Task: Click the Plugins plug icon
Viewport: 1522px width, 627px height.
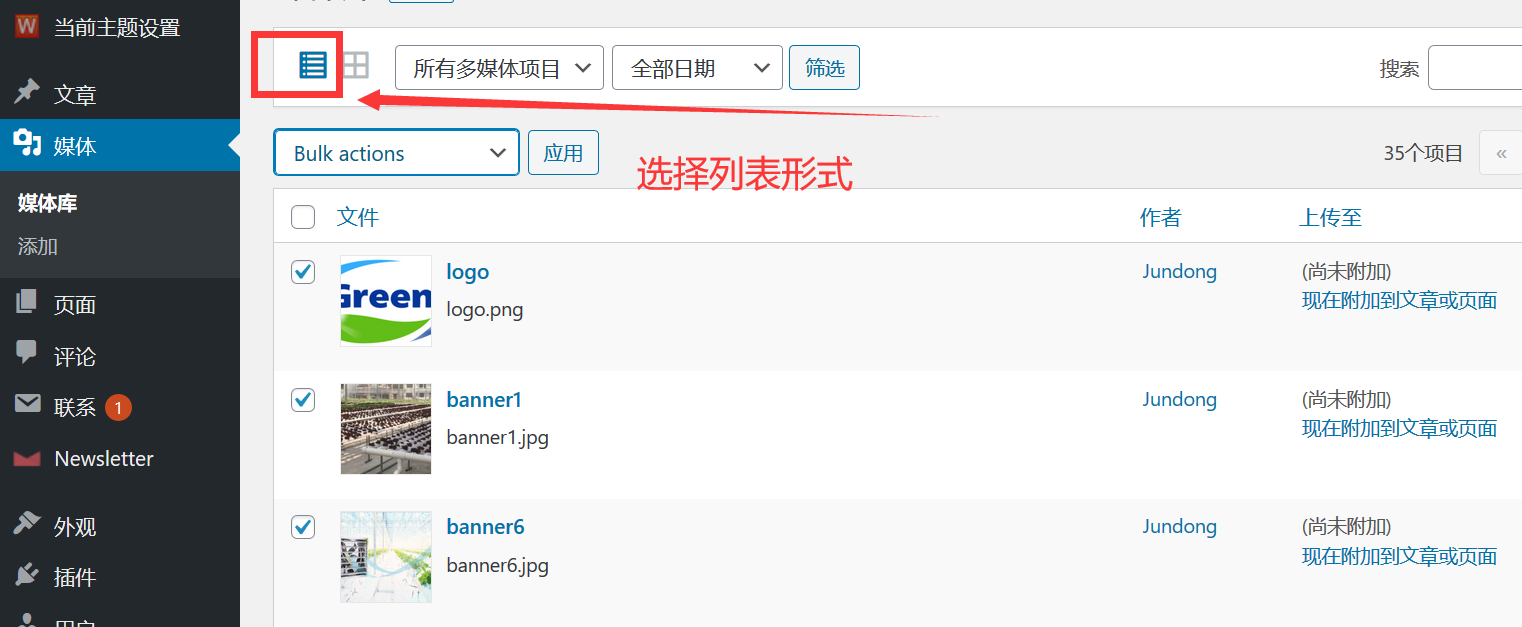Action: pos(27,576)
